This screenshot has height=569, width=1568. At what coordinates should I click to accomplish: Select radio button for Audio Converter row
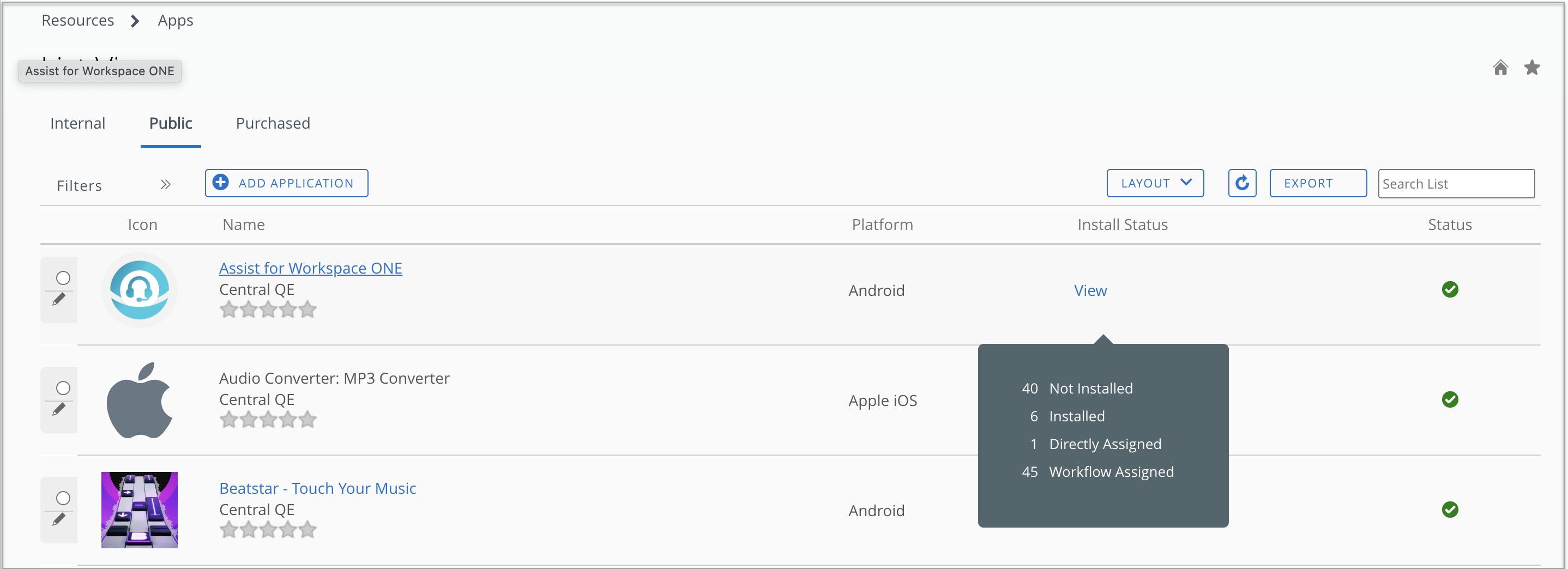[63, 388]
